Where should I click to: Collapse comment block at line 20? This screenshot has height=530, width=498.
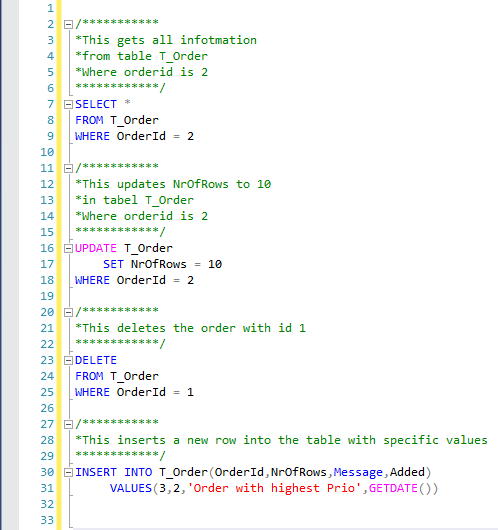point(68,312)
